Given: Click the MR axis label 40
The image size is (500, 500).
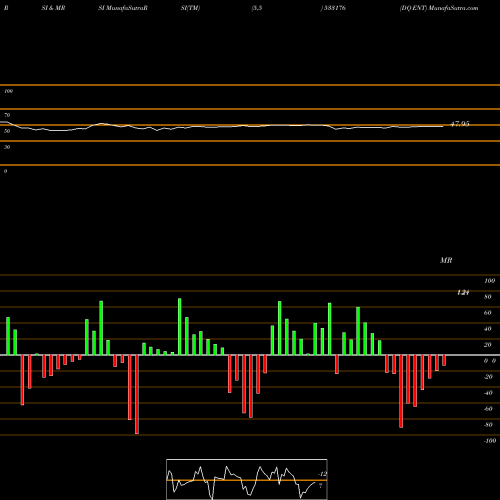Looking at the screenshot, I should point(488,329).
